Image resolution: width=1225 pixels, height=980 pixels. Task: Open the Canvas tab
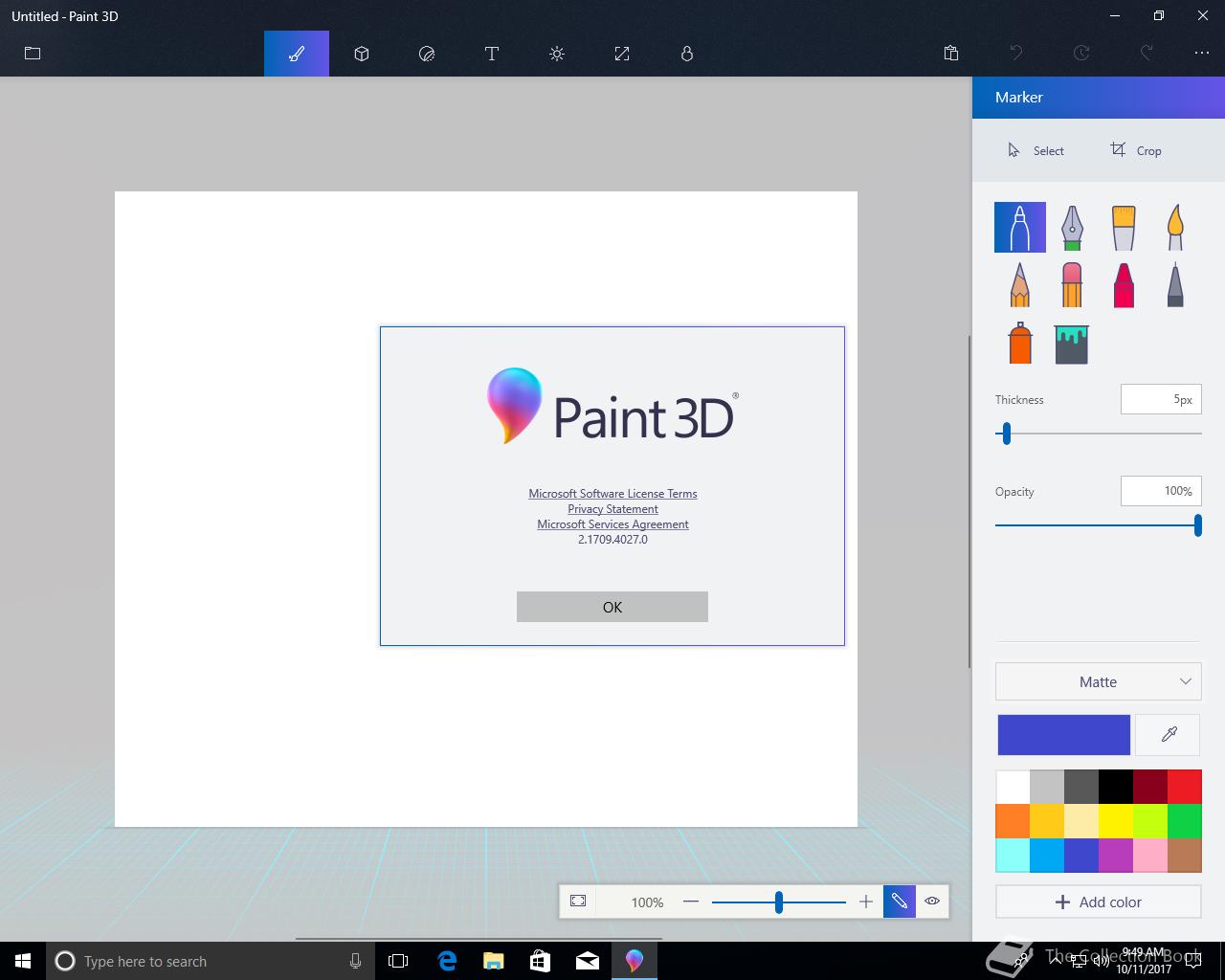pyautogui.click(x=622, y=54)
